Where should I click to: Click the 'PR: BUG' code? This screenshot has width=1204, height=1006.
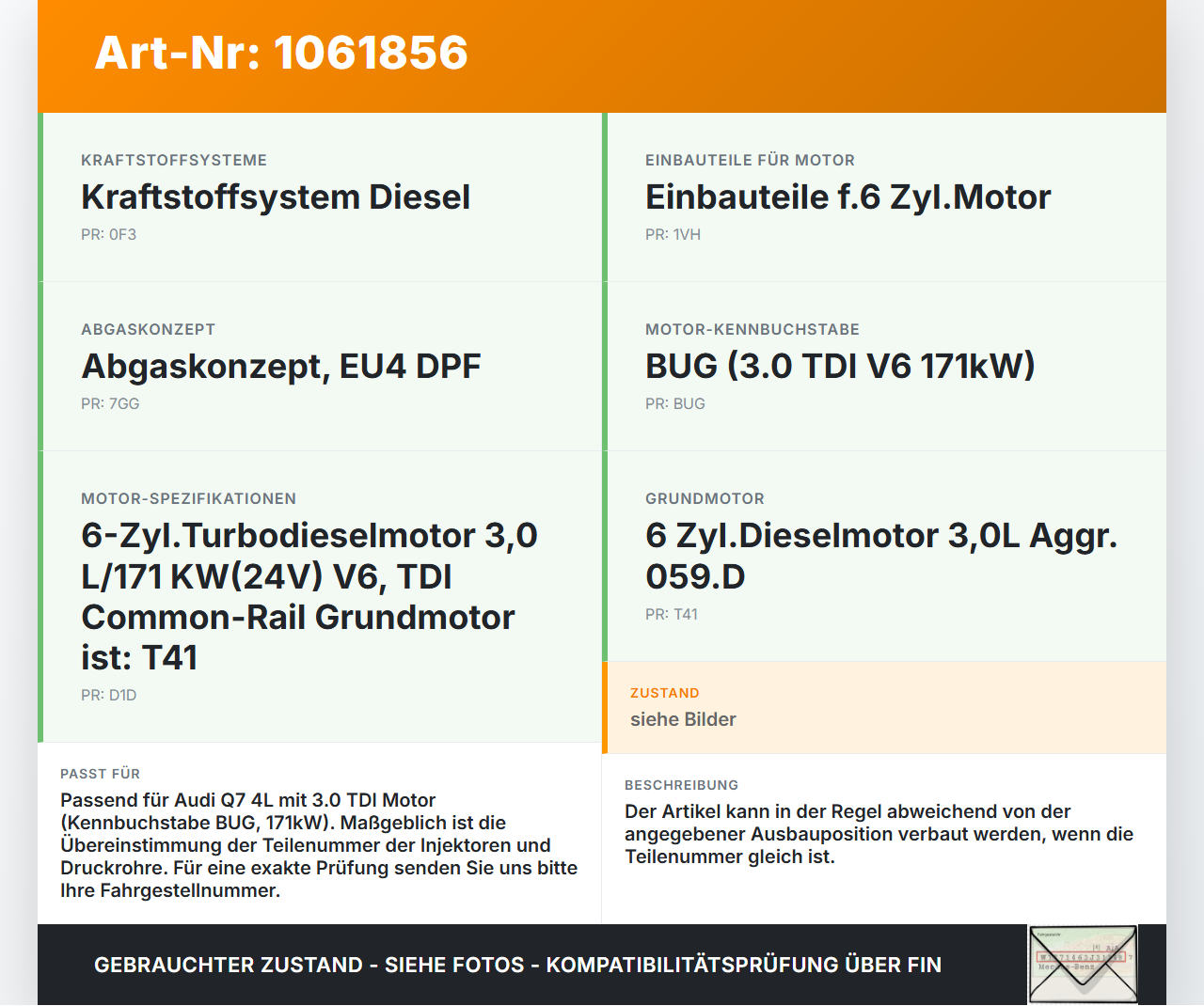pyautogui.click(x=675, y=403)
